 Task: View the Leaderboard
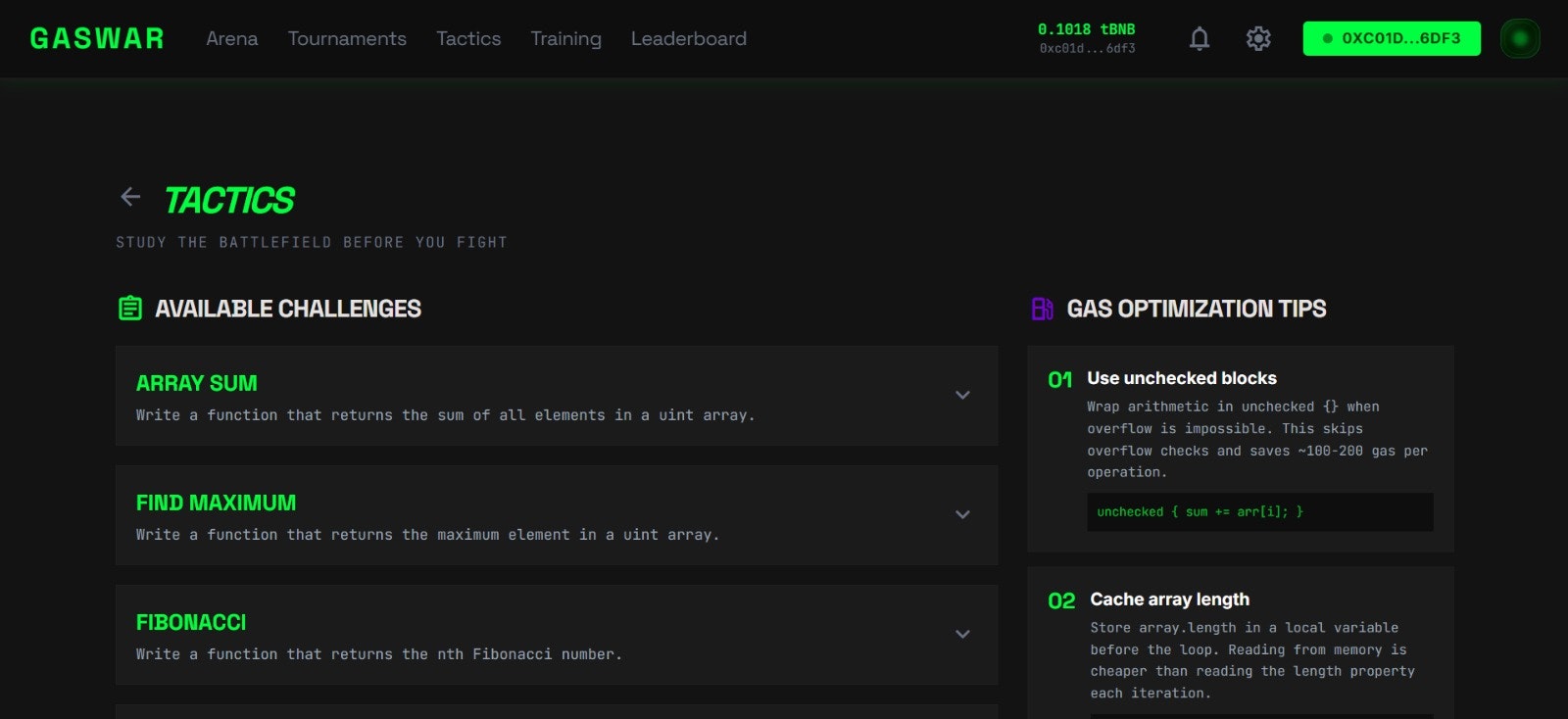click(689, 38)
